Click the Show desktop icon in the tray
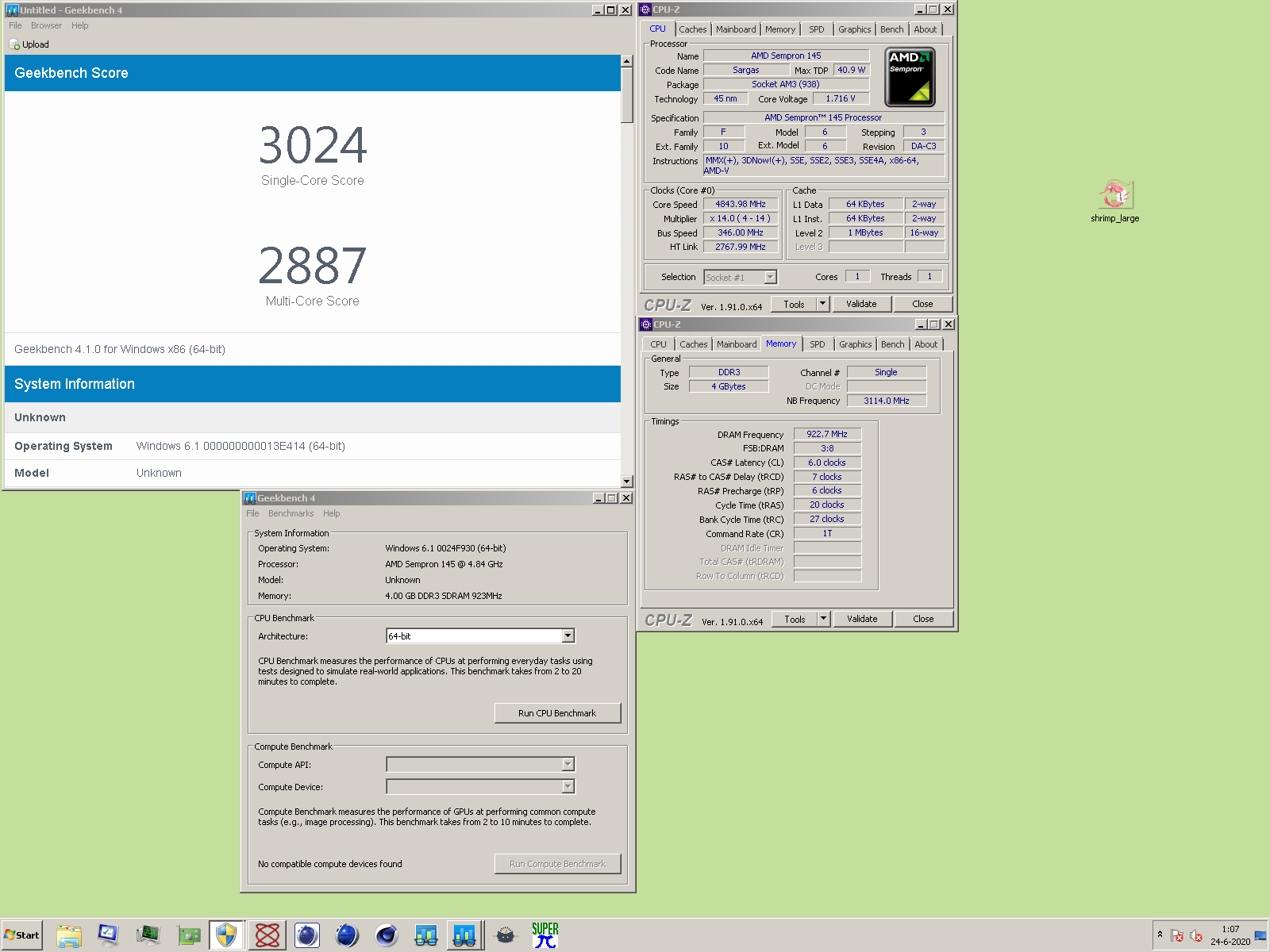Screen dimensions: 1270x952 [1260, 935]
